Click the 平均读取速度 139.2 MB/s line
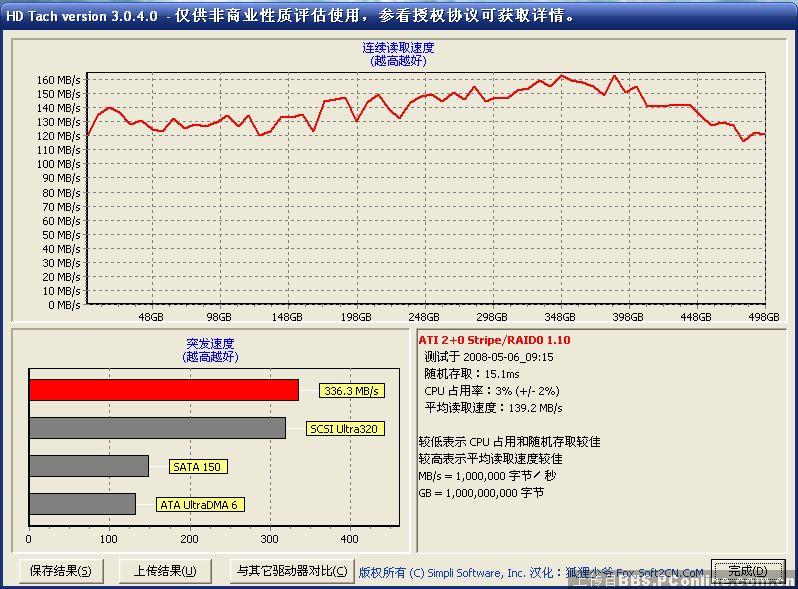The image size is (798, 589). pyautogui.click(x=493, y=407)
